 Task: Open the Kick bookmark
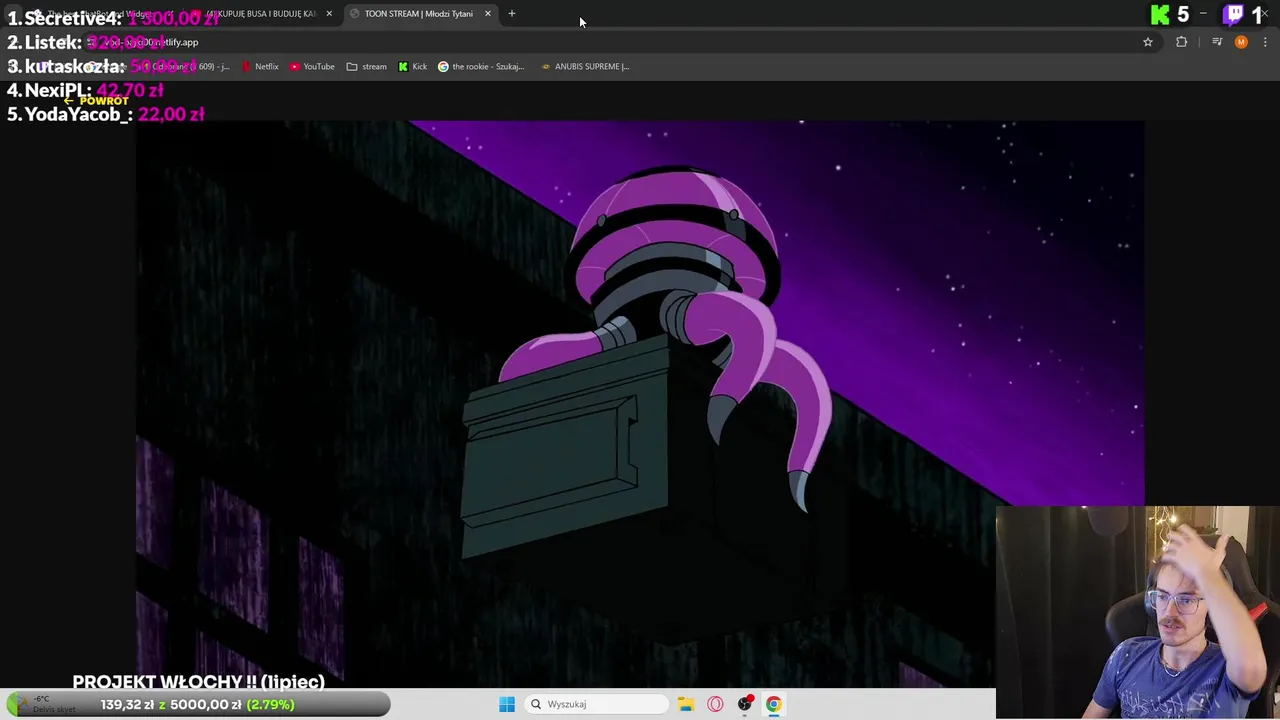click(x=413, y=66)
